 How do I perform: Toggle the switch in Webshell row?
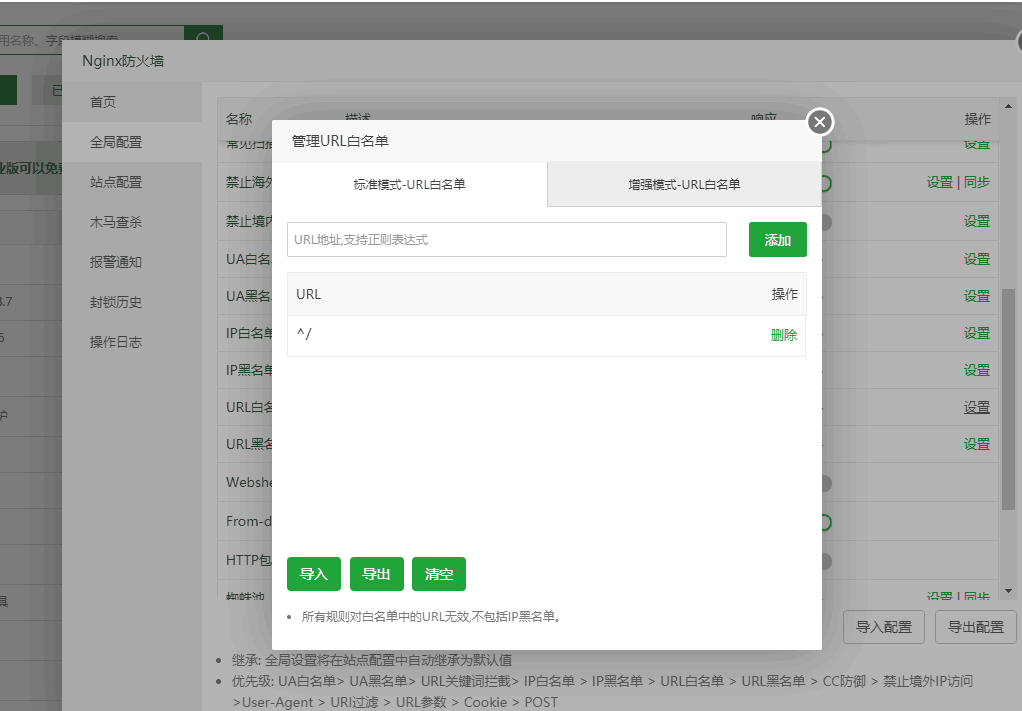(826, 484)
